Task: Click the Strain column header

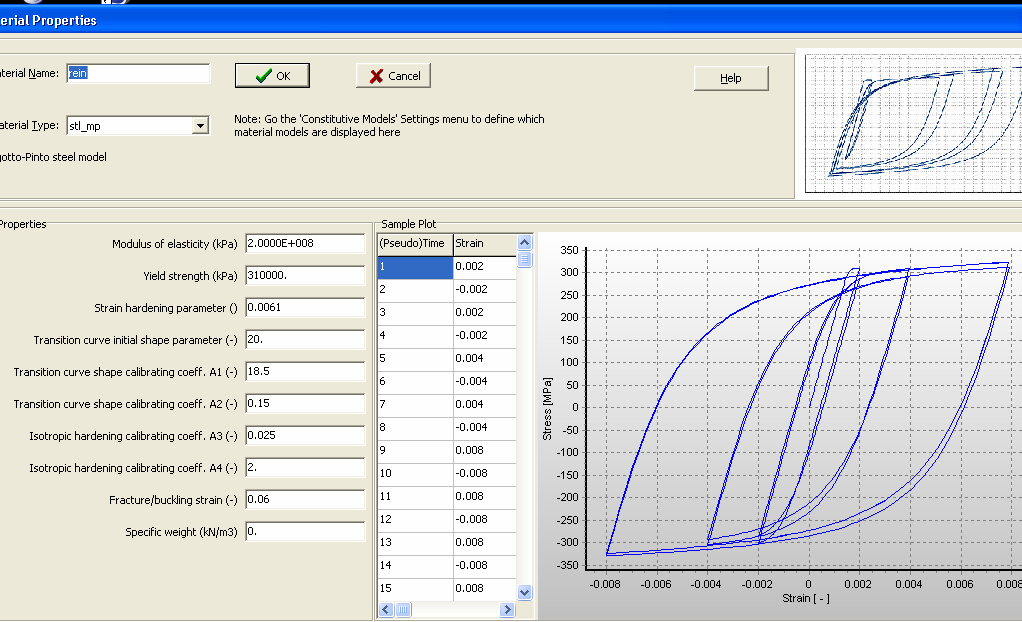Action: [x=485, y=244]
